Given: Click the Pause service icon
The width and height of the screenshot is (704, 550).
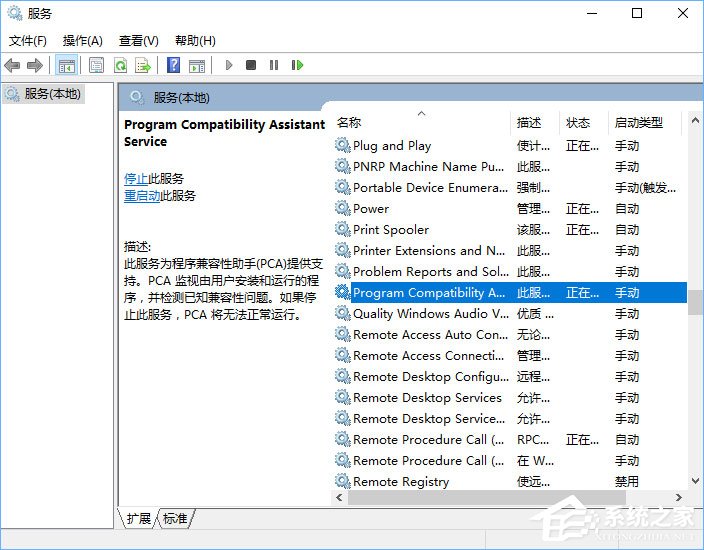Looking at the screenshot, I should [x=274, y=66].
